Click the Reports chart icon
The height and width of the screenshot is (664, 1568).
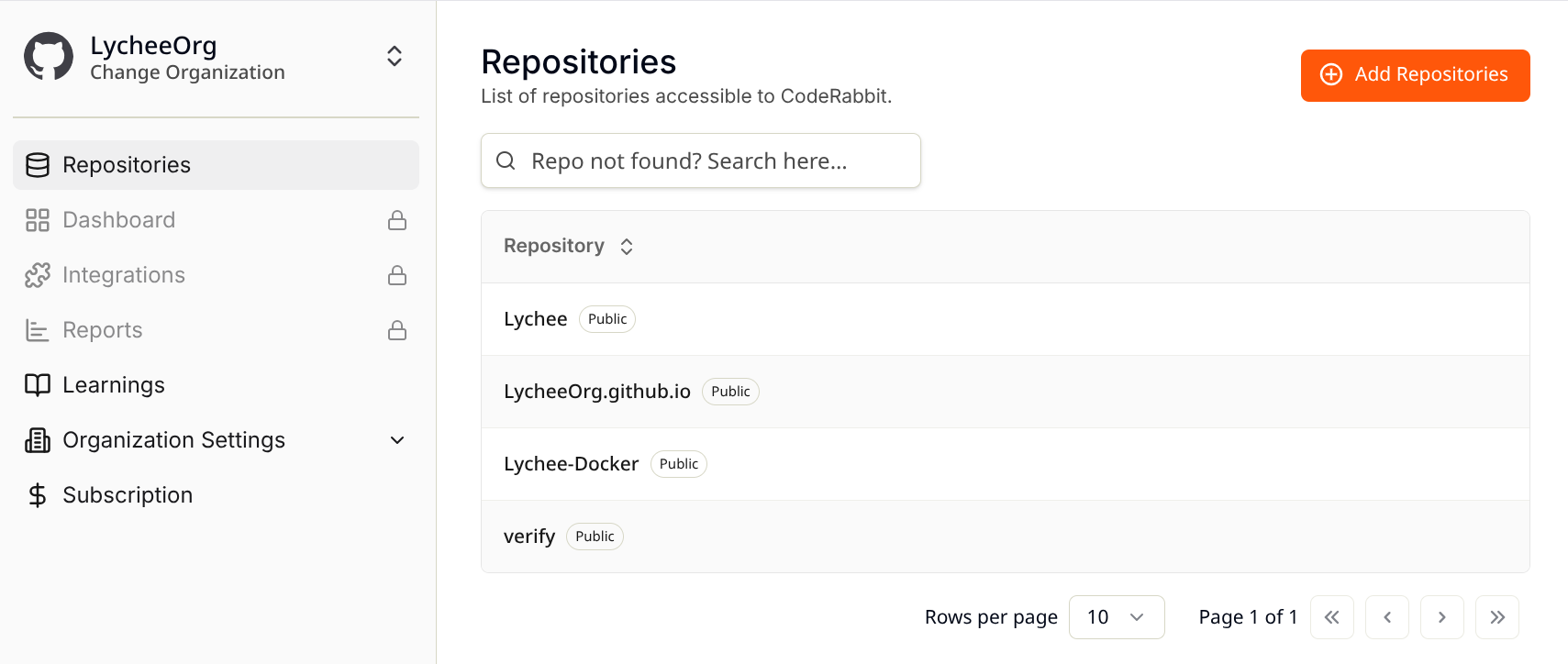(38, 330)
